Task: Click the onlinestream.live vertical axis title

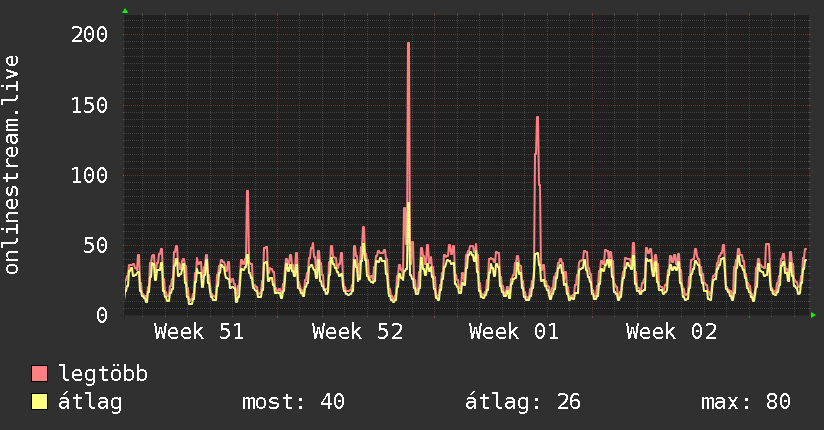Action: 12,165
